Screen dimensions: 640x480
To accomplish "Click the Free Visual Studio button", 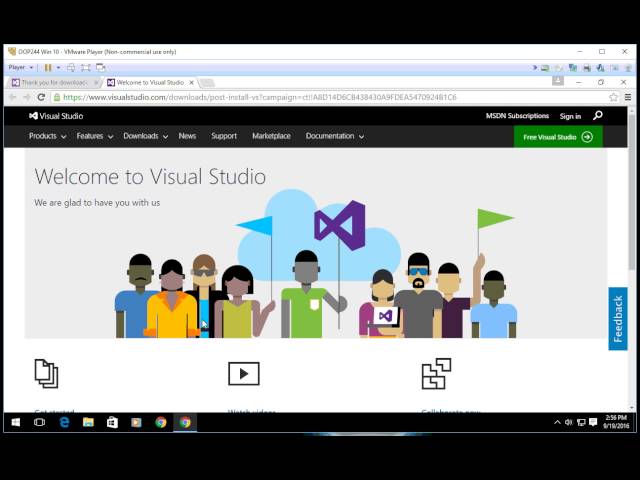I will [558, 137].
